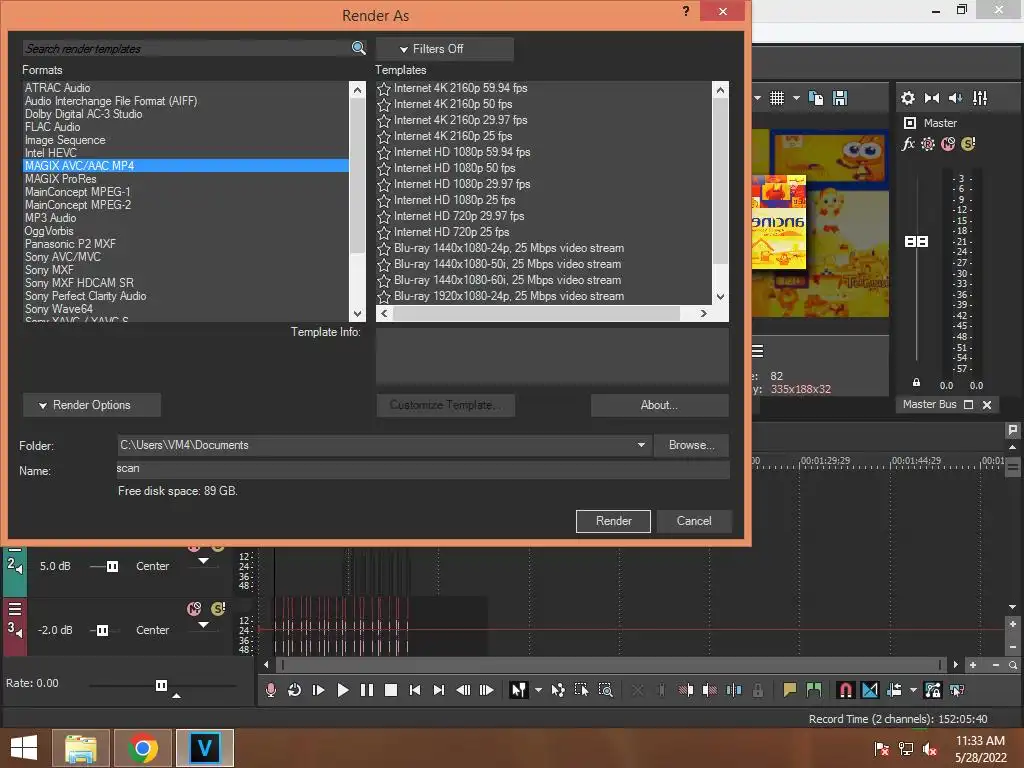Toggle Automatic Crossfades icon
This screenshot has width=1024, height=768.
[x=870, y=690]
